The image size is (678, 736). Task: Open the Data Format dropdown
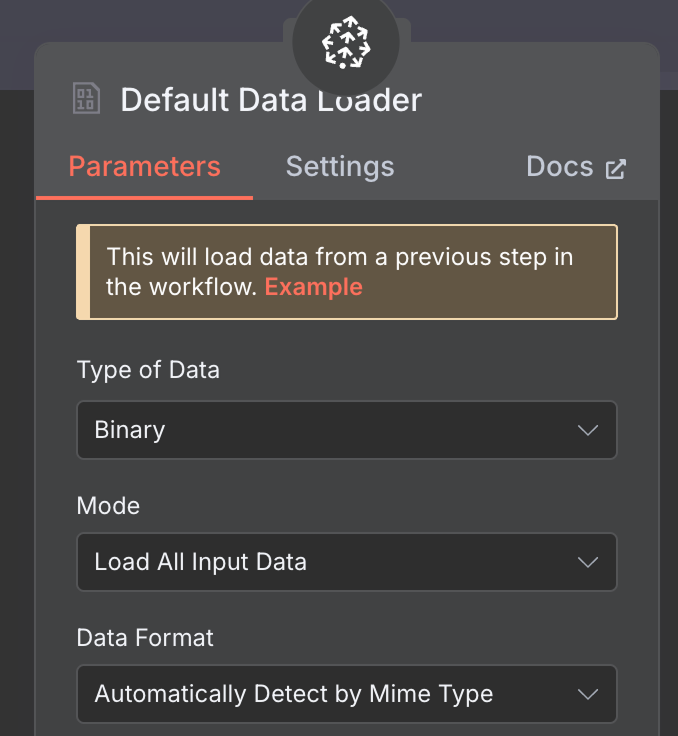pos(347,694)
